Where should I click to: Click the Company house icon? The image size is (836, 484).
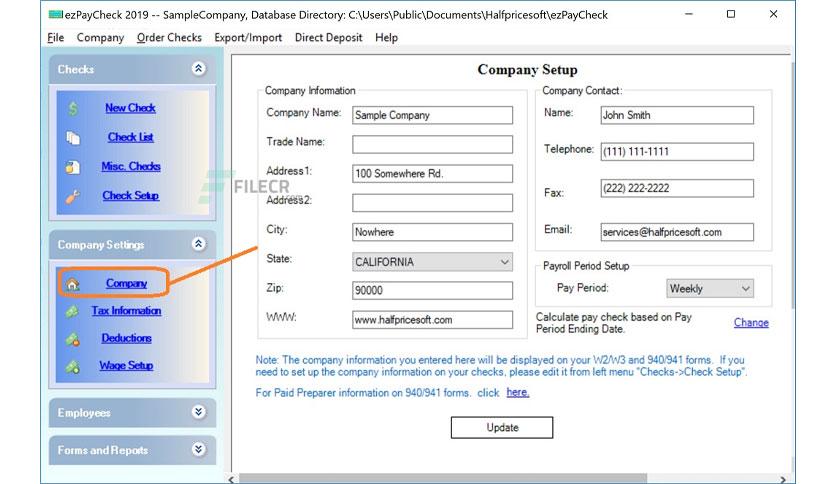coord(73,284)
